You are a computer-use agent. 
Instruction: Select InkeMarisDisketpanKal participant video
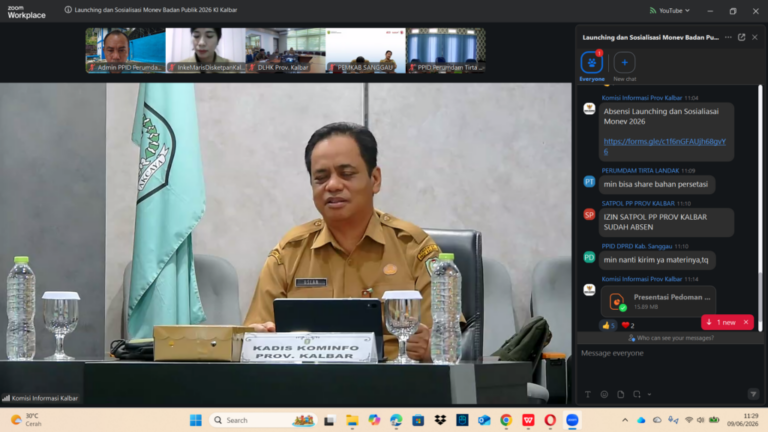(205, 50)
